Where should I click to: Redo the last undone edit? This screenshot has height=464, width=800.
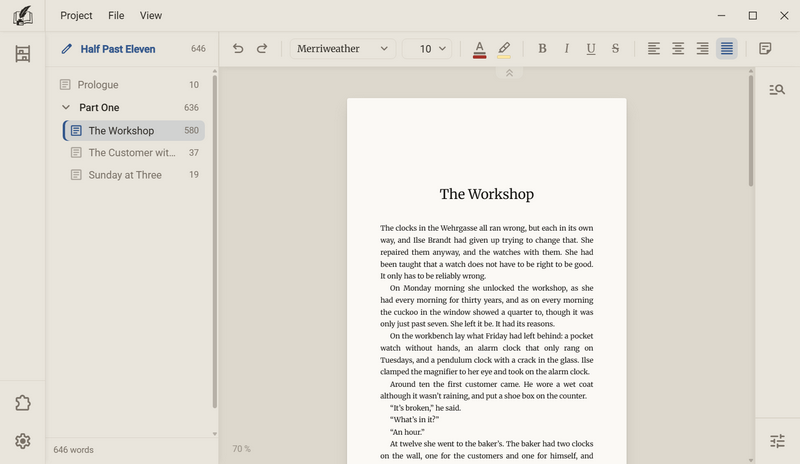(262, 48)
